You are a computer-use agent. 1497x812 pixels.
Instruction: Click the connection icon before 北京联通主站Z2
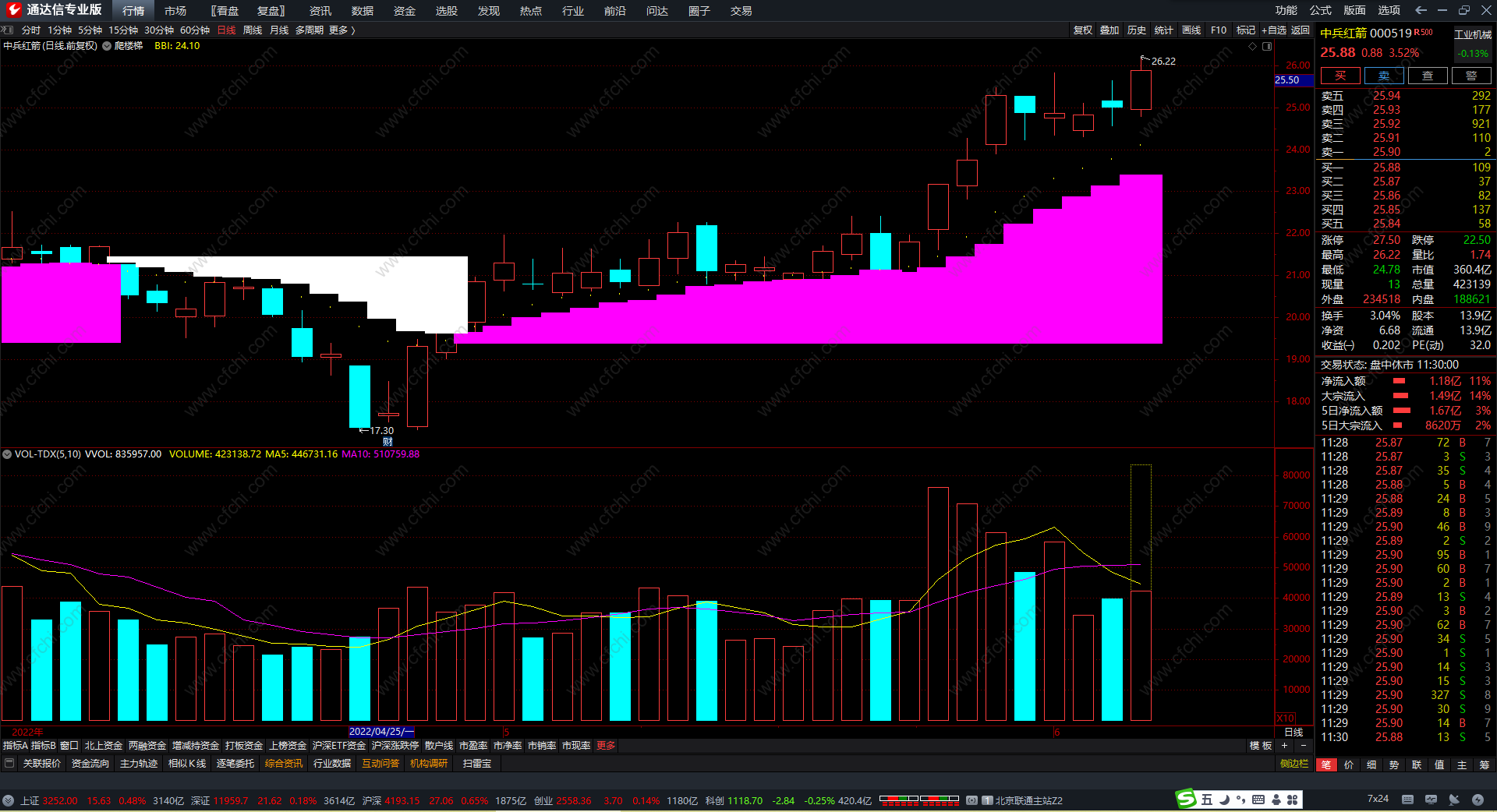tap(971, 800)
